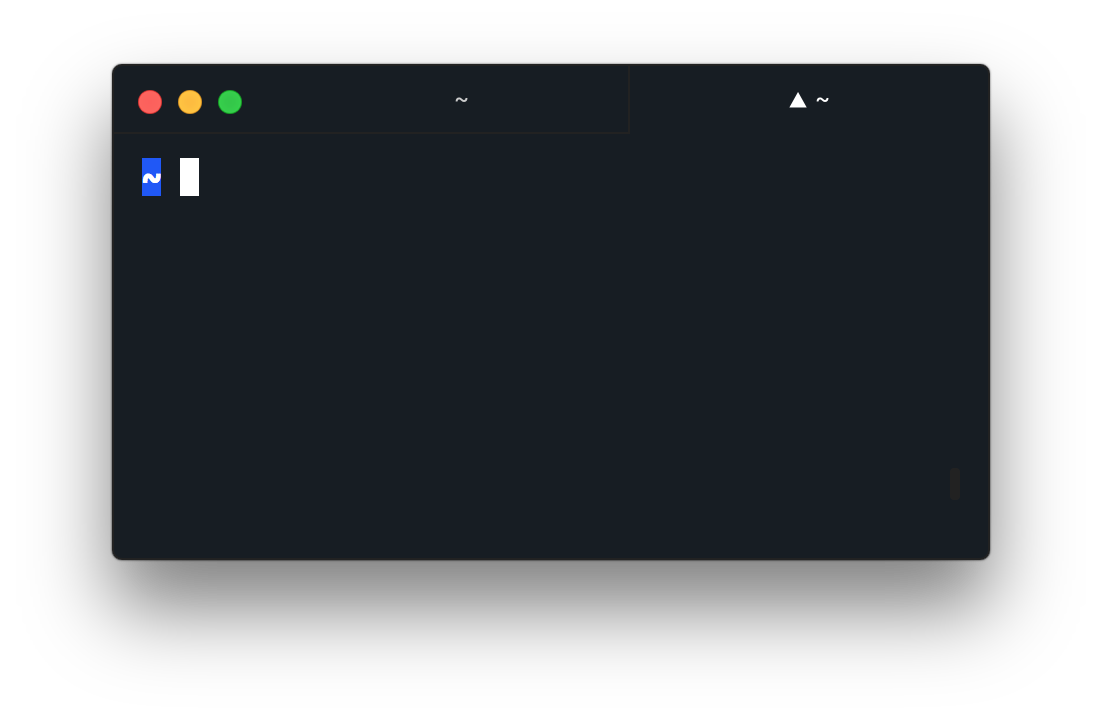Select the active tab with the triangle icon
1102x720 pixels.
click(809, 99)
